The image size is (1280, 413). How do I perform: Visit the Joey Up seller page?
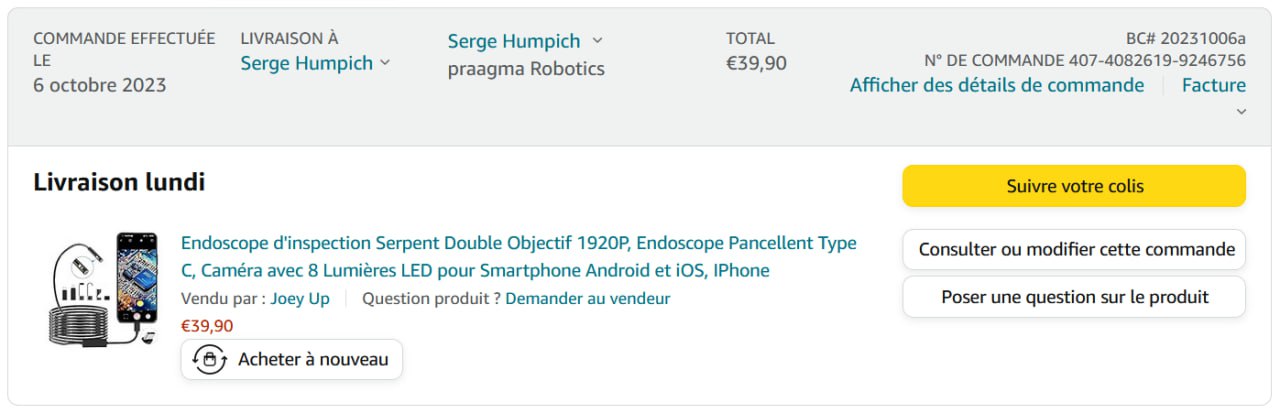(300, 298)
